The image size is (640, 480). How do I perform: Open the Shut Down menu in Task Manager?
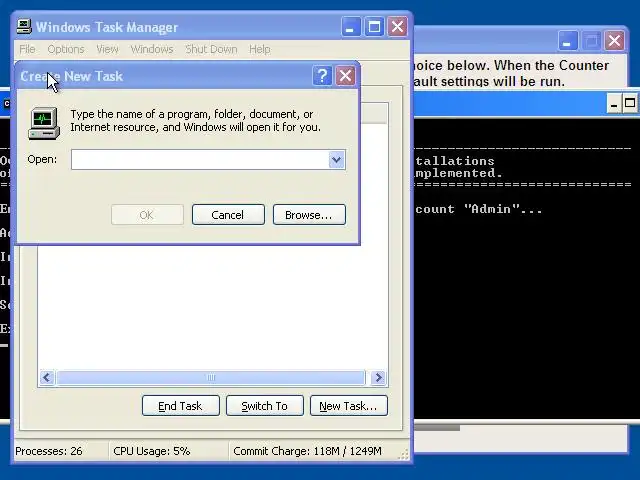(x=211, y=49)
